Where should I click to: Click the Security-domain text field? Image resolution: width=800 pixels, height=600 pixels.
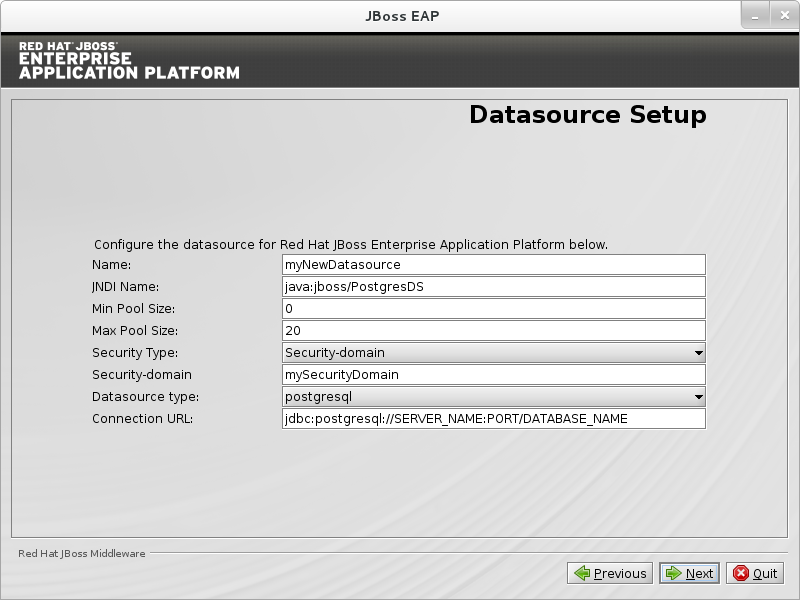[494, 375]
